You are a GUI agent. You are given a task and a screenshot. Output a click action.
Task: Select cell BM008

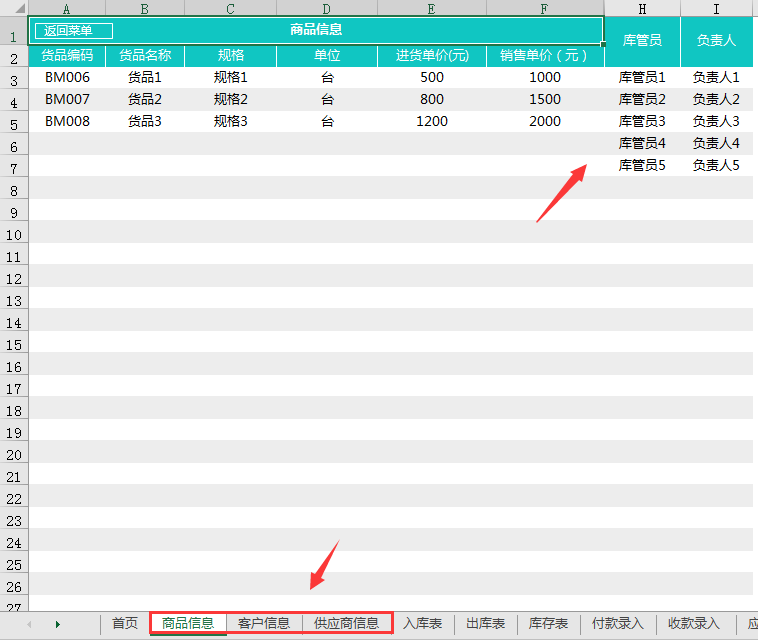click(67, 121)
